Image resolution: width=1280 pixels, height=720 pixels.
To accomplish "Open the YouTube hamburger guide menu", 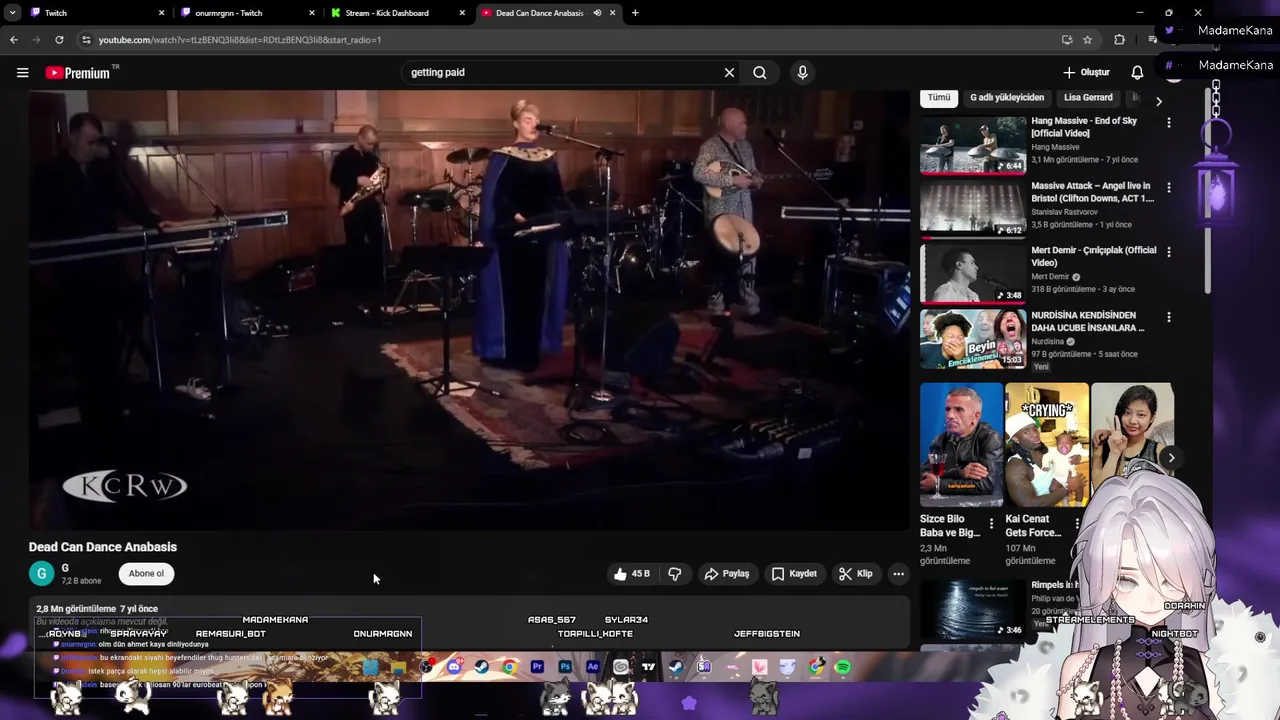I will pyautogui.click(x=22, y=72).
